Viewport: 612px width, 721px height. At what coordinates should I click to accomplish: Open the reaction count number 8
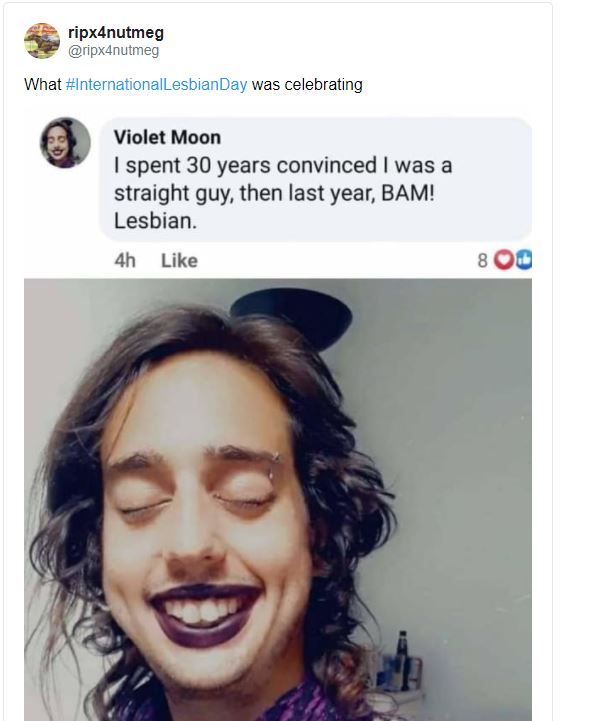click(x=482, y=260)
